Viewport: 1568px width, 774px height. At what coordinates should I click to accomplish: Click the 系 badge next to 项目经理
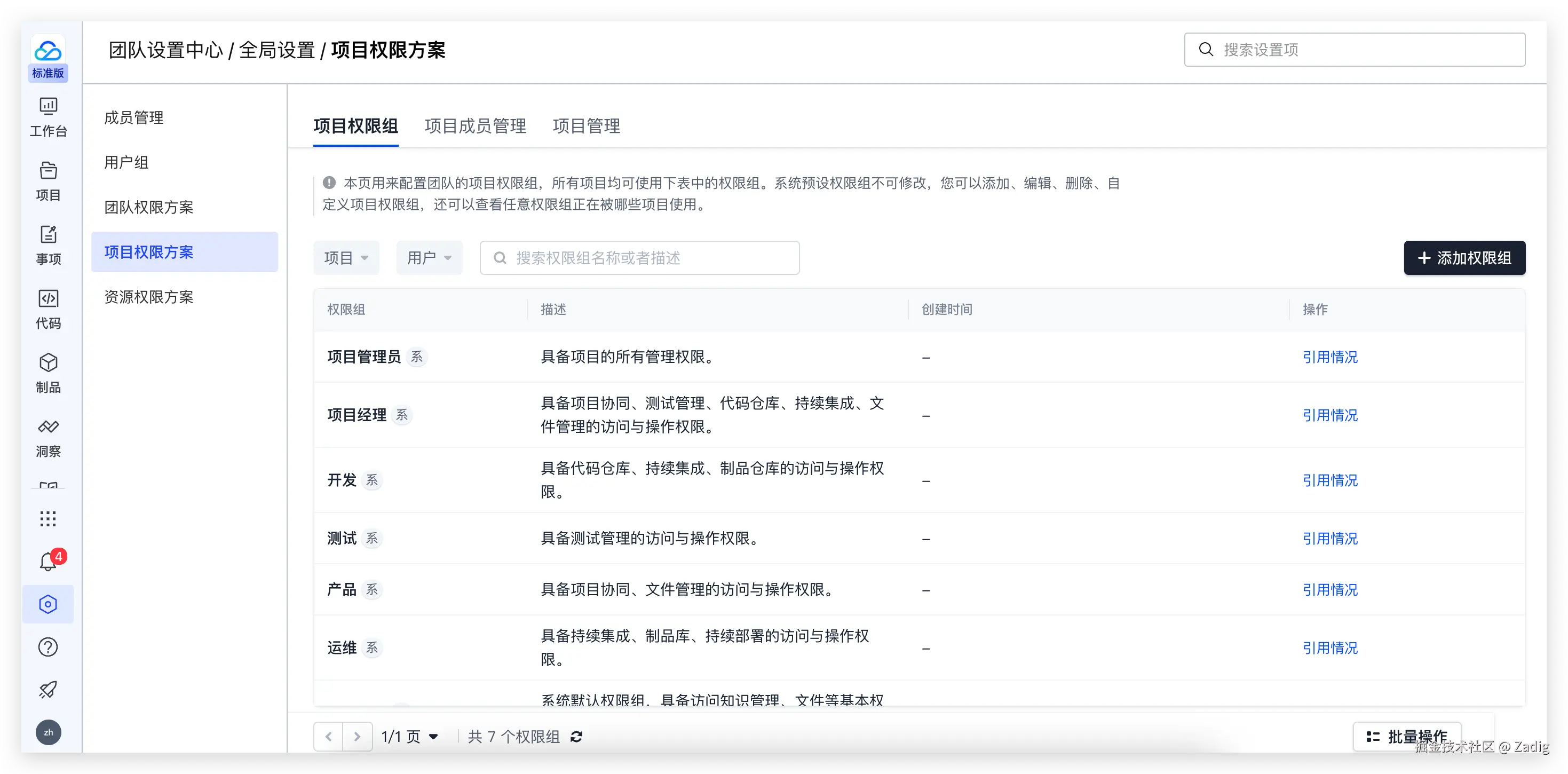pos(402,415)
